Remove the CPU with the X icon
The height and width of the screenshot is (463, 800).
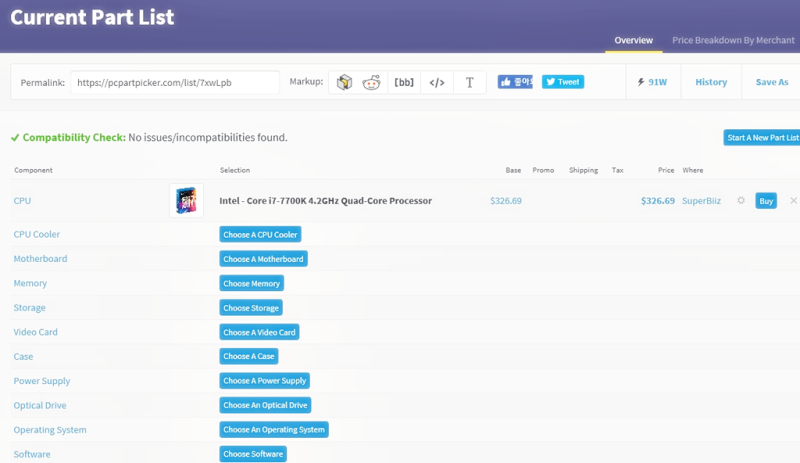793,201
